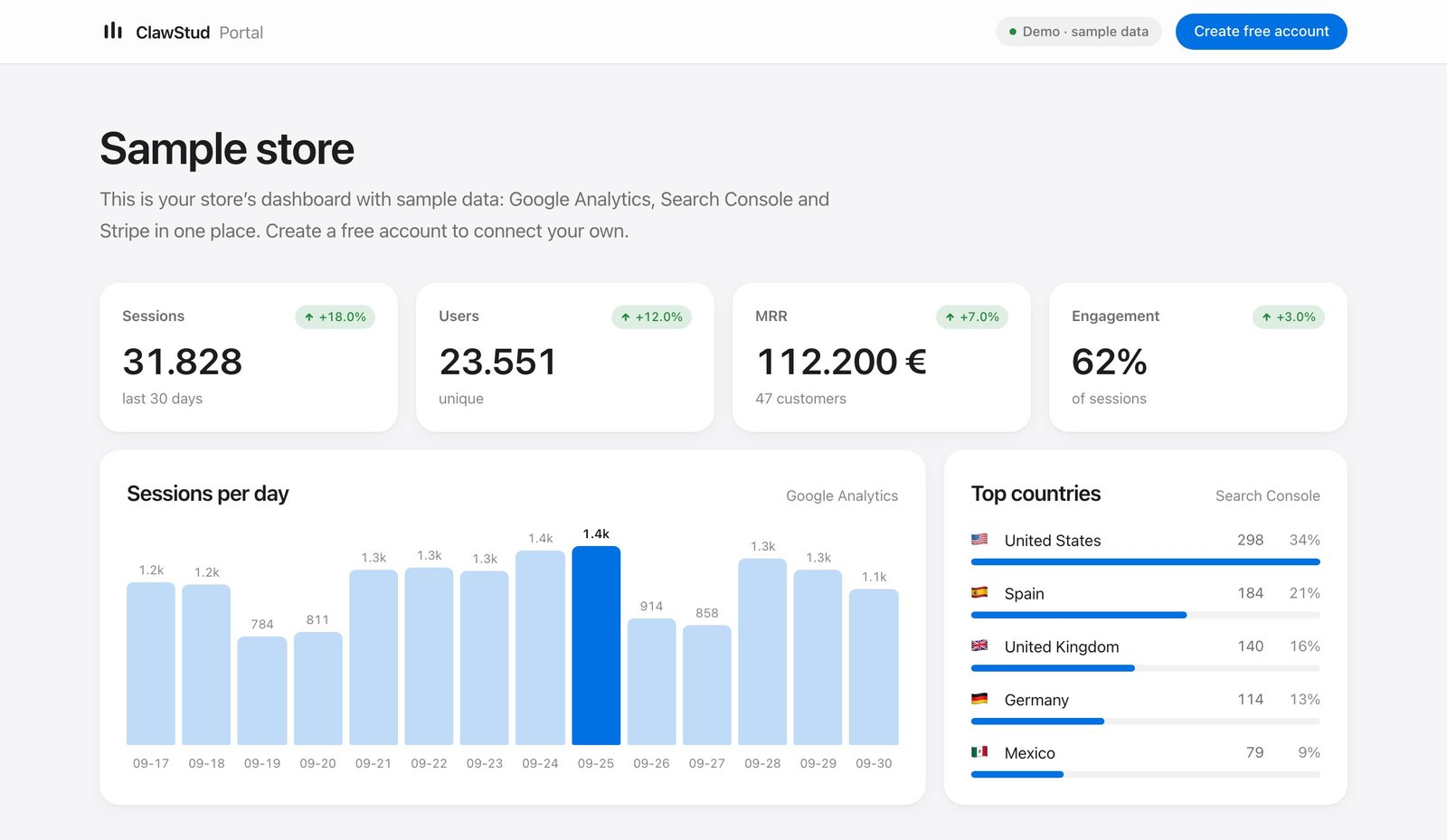This screenshot has height=840, width=1447.
Task: Select the highlighted 09-25 bar in chart
Action: 596,646
